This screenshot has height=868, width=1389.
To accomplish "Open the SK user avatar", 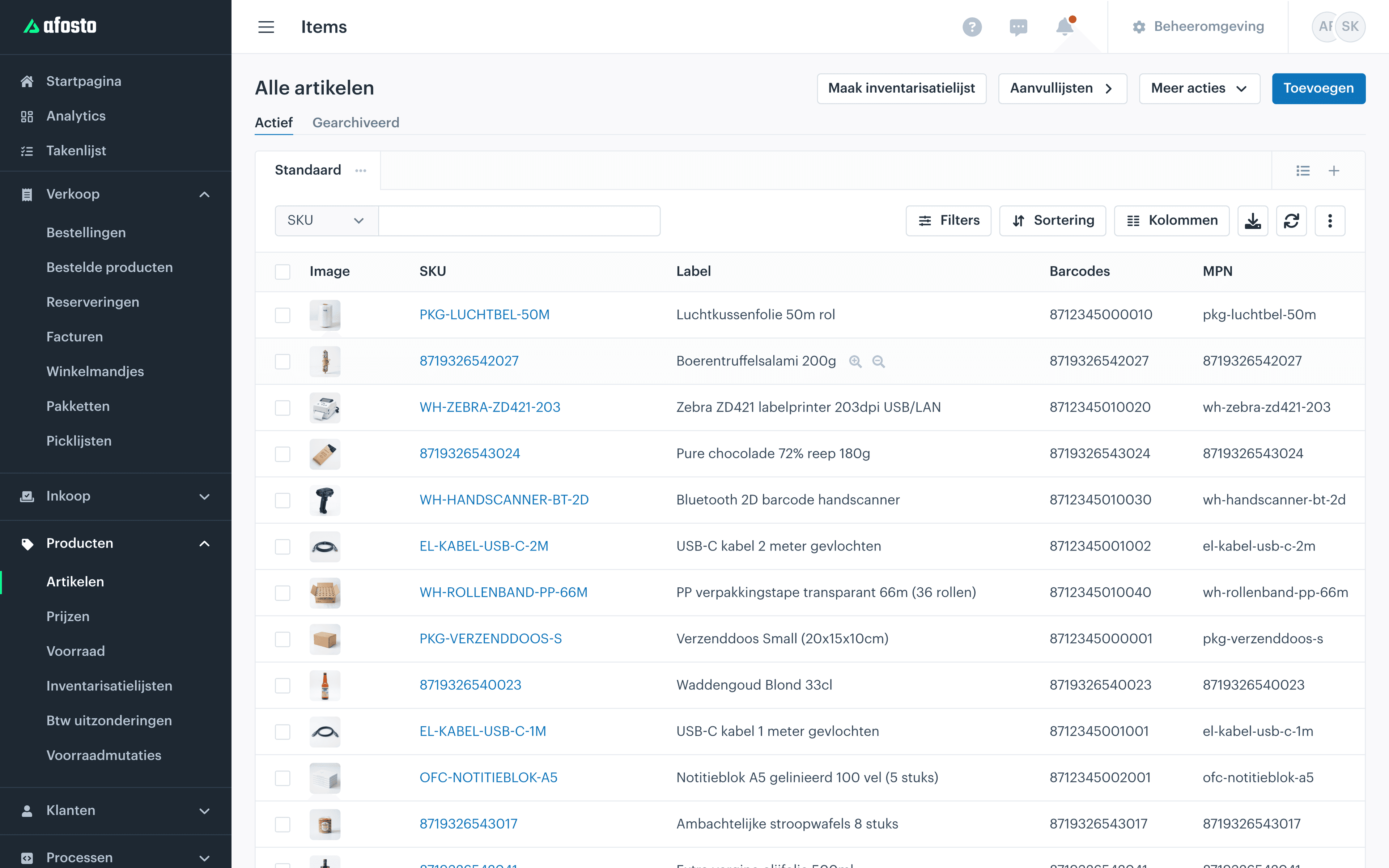I will pyautogui.click(x=1350, y=26).
